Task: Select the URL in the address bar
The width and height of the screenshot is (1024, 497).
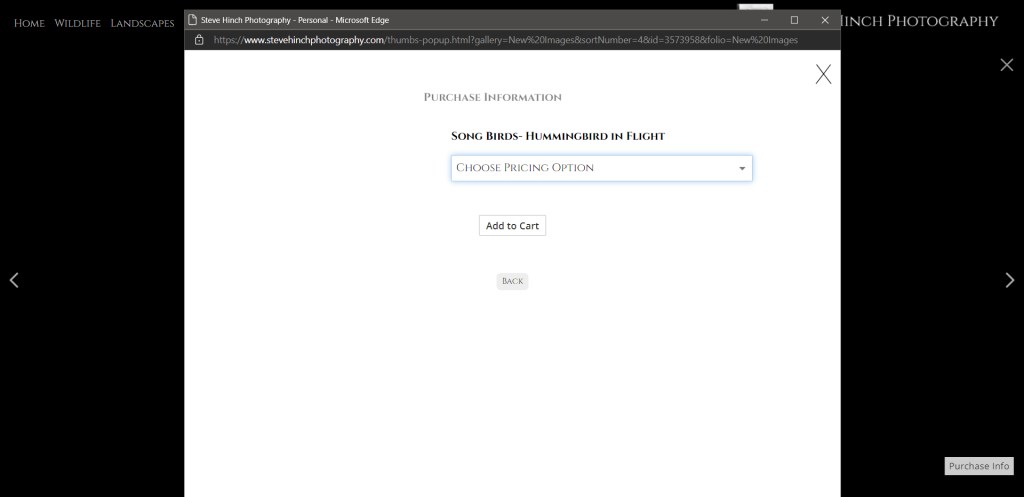Action: coord(505,40)
